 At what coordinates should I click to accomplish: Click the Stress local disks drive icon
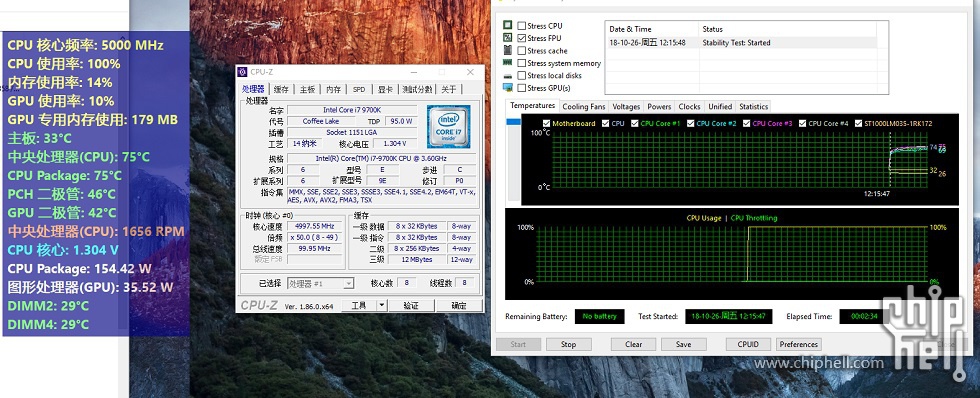click(508, 75)
